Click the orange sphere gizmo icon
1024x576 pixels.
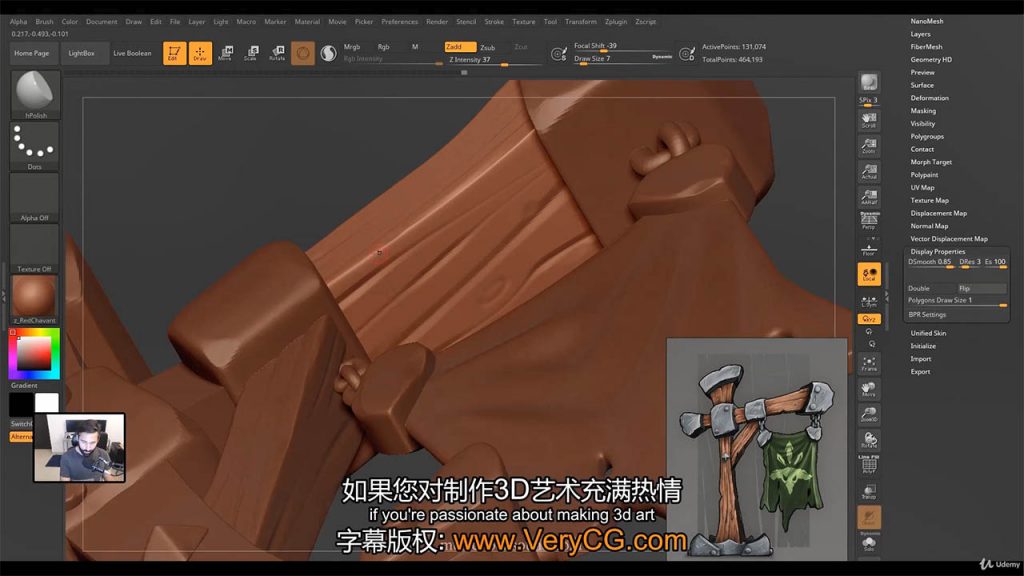[303, 53]
